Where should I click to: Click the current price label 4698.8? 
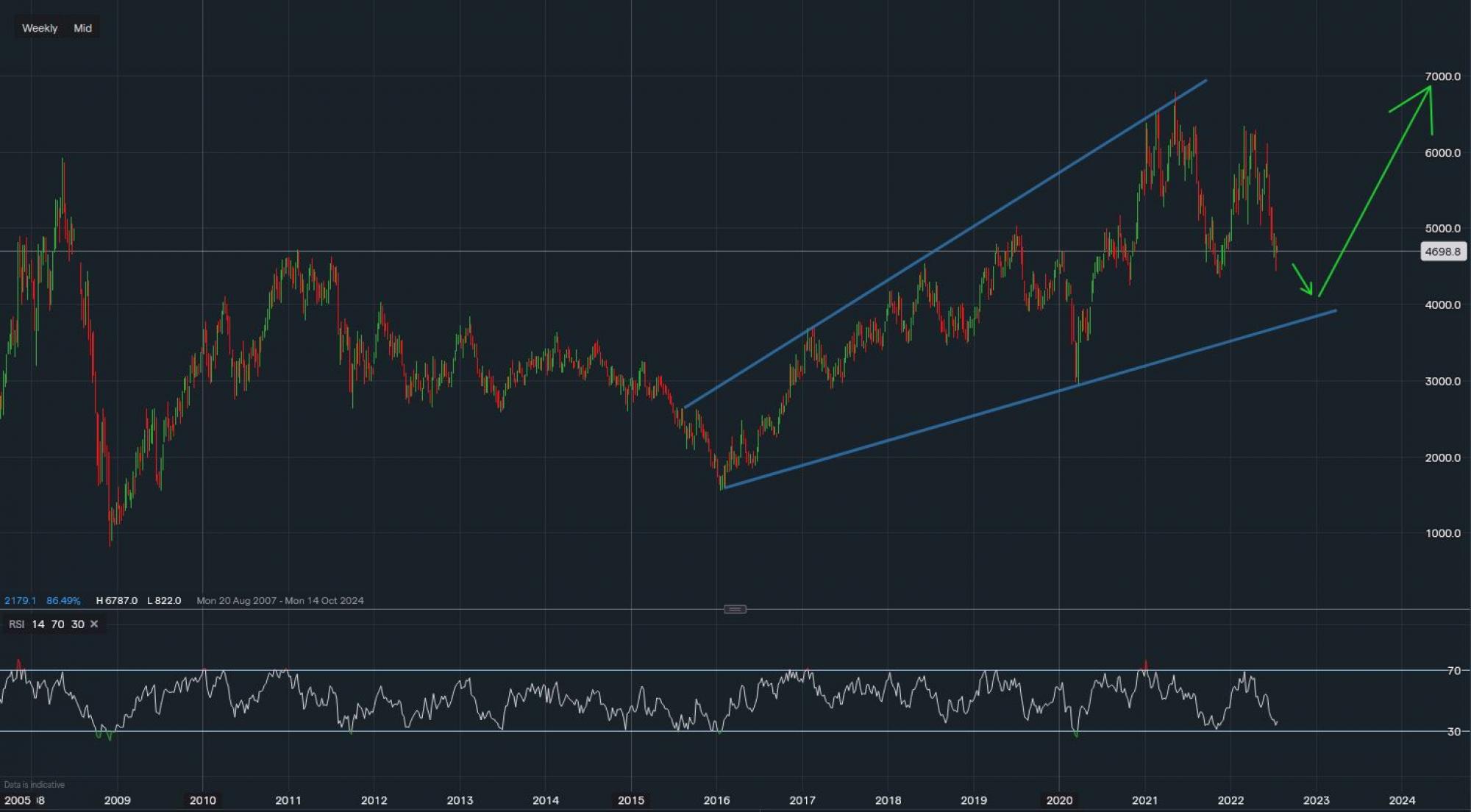pyautogui.click(x=1442, y=252)
